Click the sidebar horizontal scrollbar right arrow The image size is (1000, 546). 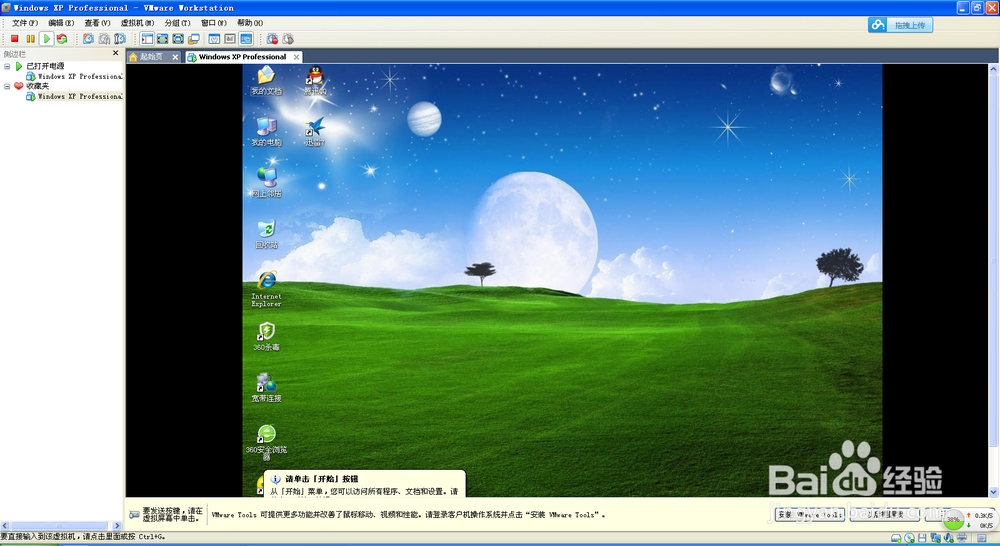[x=117, y=526]
